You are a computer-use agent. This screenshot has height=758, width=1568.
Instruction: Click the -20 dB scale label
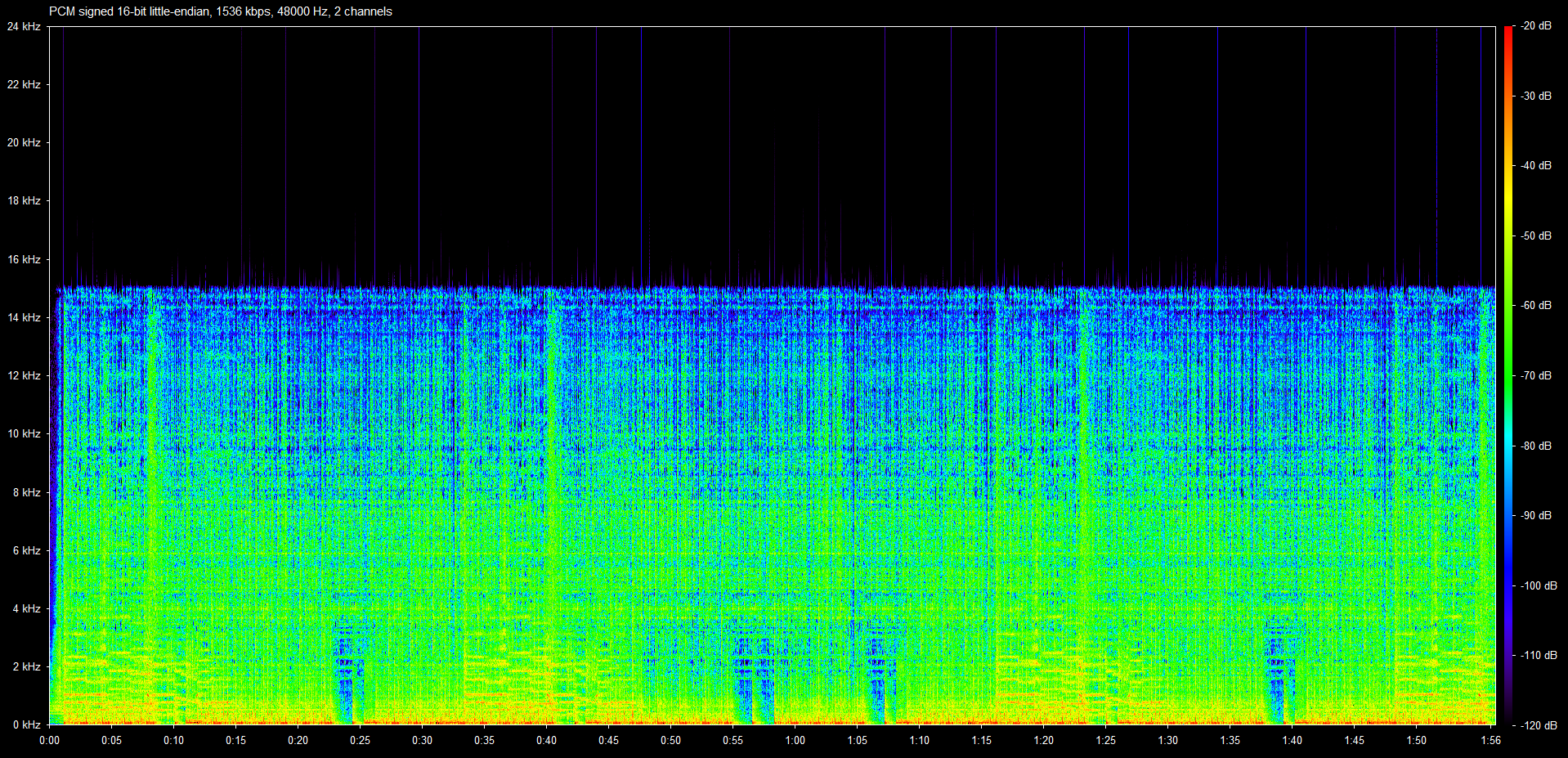(x=1536, y=26)
